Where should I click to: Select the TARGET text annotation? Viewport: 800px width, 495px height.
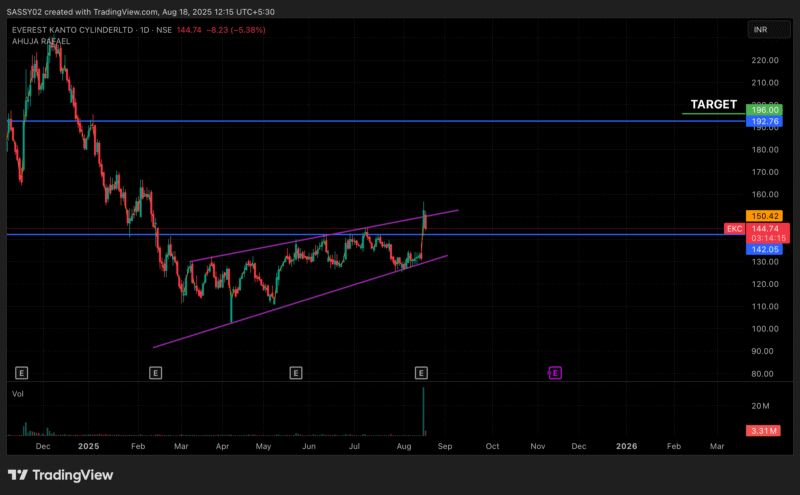(x=713, y=104)
